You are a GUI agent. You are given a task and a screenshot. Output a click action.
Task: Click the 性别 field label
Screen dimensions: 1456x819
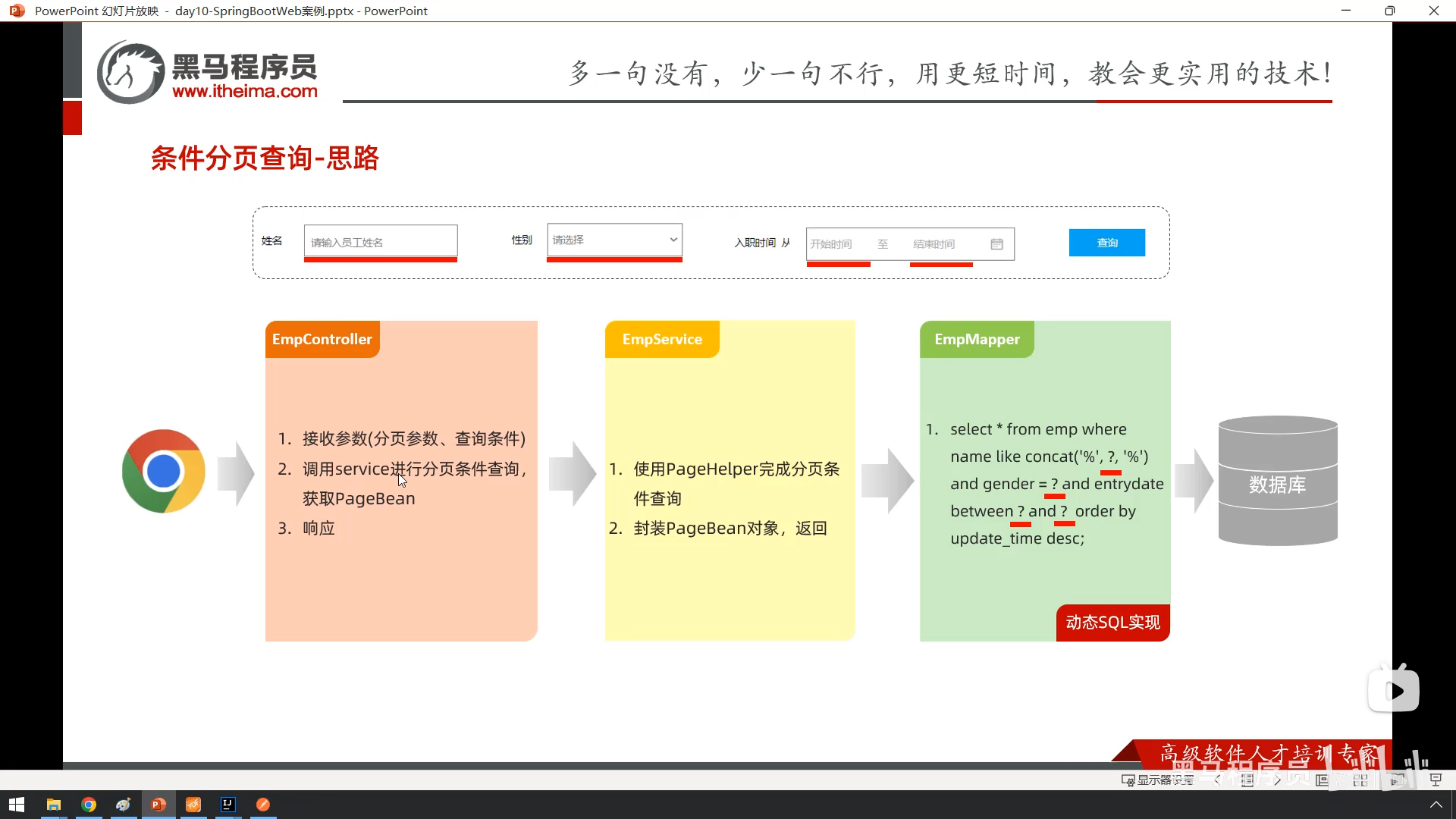click(x=522, y=240)
